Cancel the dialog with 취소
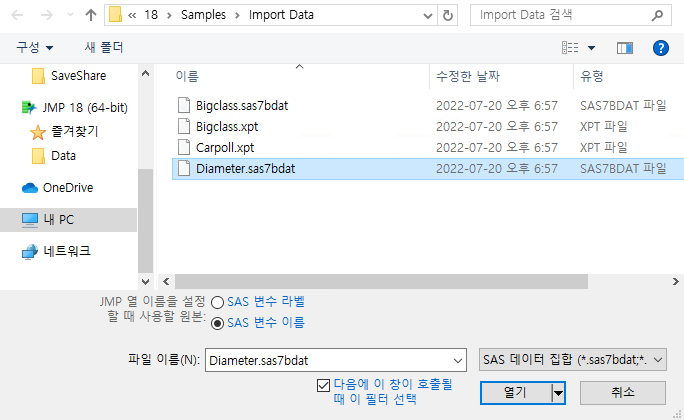The height and width of the screenshot is (420, 684). 623,393
